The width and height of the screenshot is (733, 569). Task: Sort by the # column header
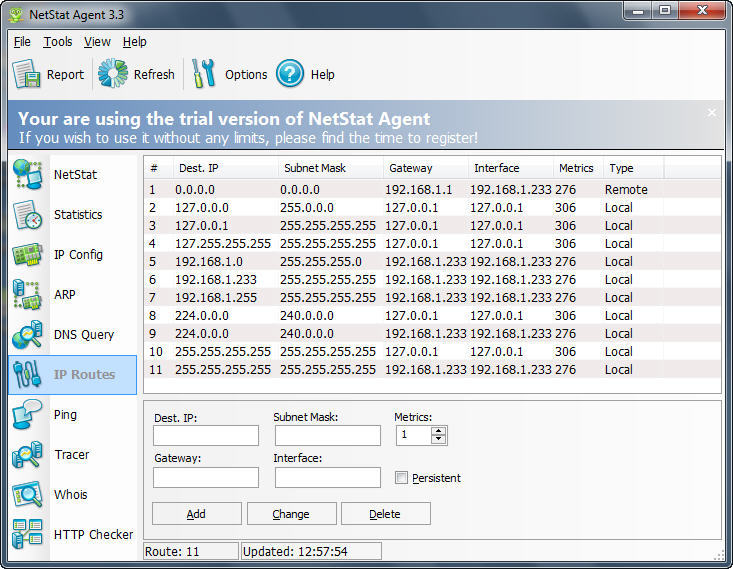click(158, 168)
